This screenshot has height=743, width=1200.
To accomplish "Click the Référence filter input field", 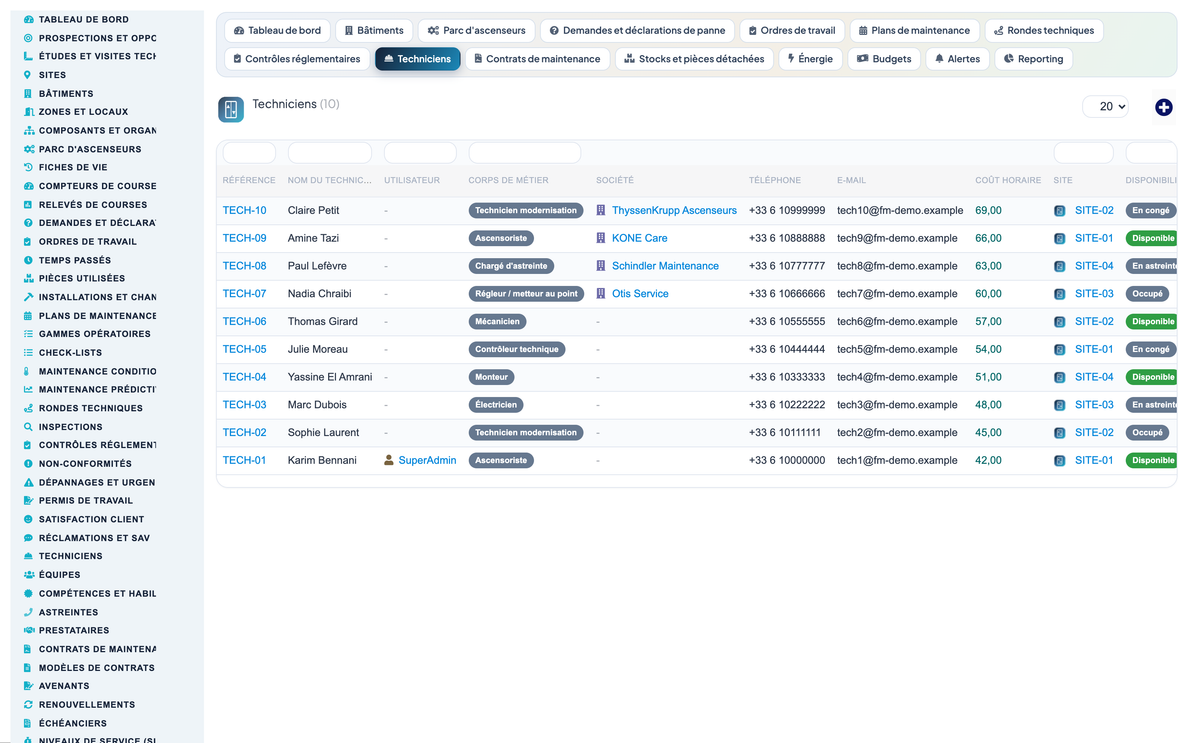I will pyautogui.click(x=249, y=153).
